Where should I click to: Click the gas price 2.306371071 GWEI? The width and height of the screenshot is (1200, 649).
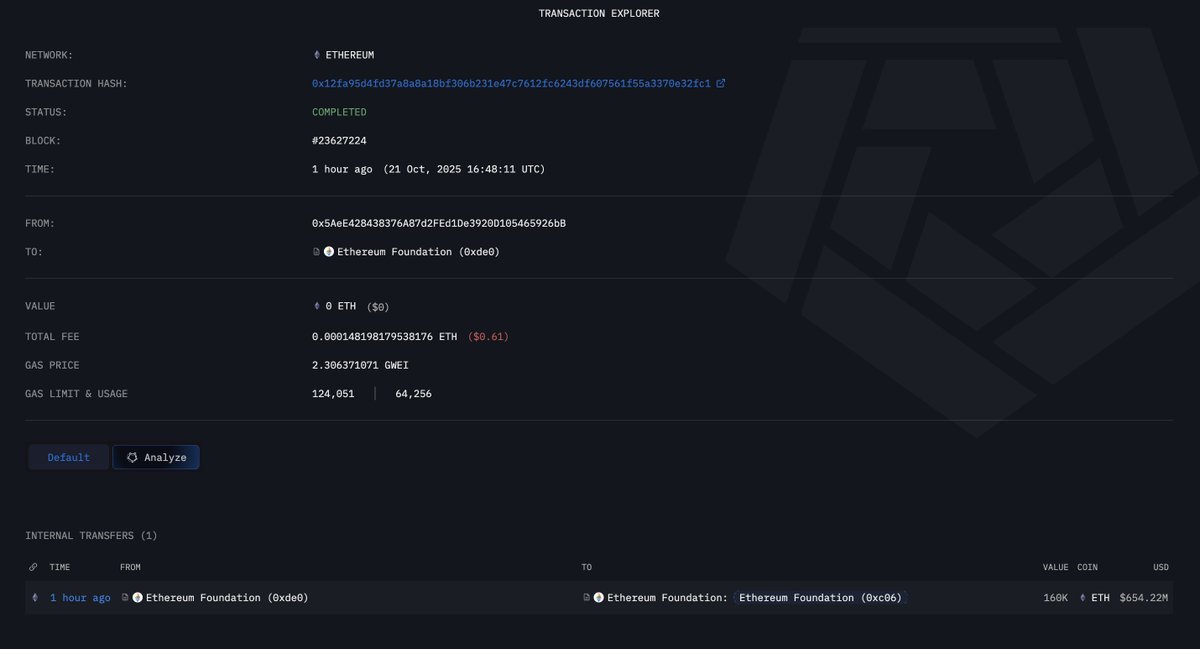coord(360,366)
